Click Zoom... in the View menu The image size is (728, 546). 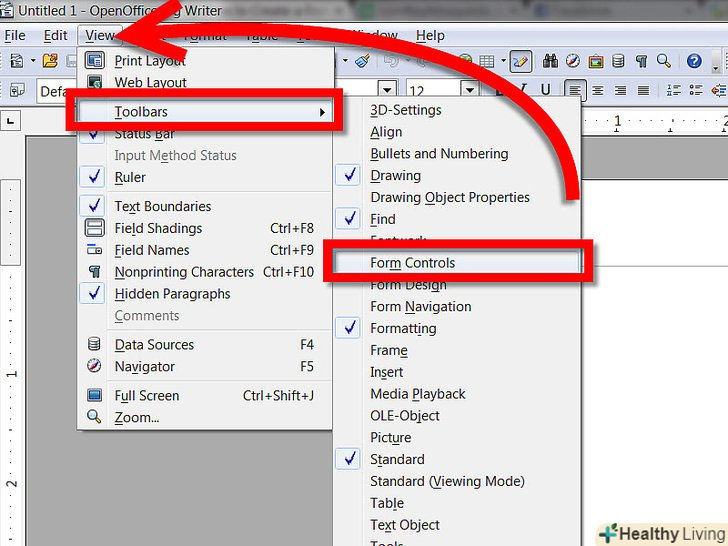point(205,417)
